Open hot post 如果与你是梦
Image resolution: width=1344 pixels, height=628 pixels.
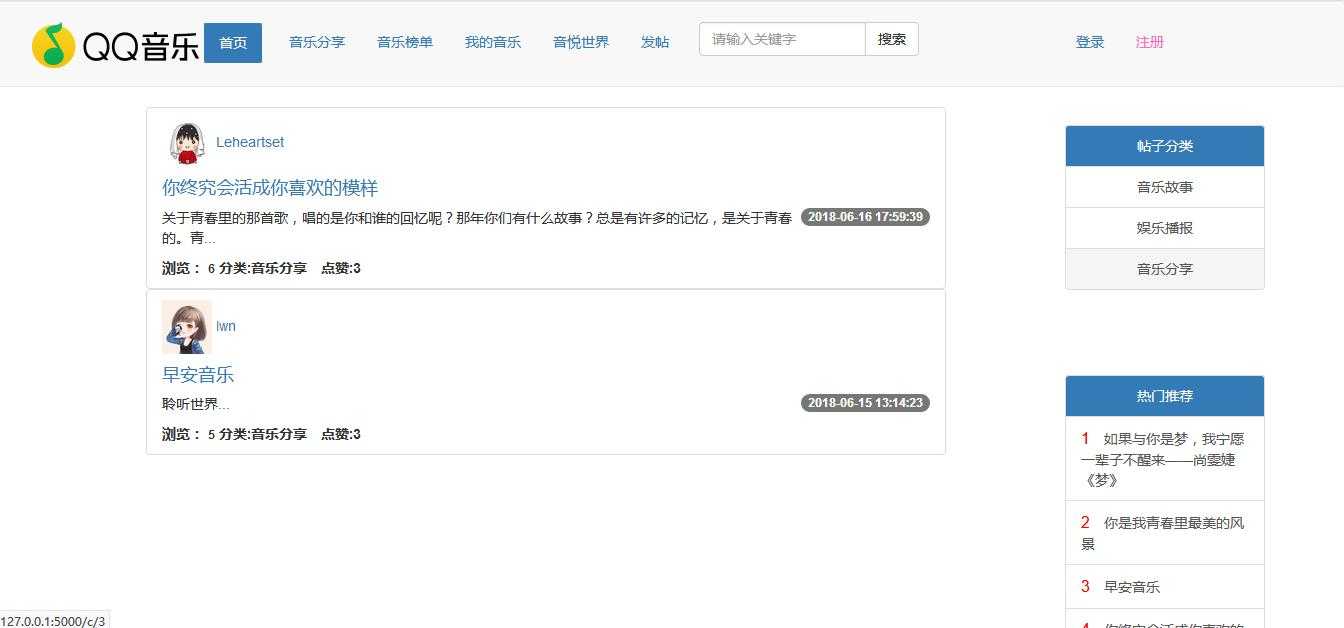tap(1165, 459)
